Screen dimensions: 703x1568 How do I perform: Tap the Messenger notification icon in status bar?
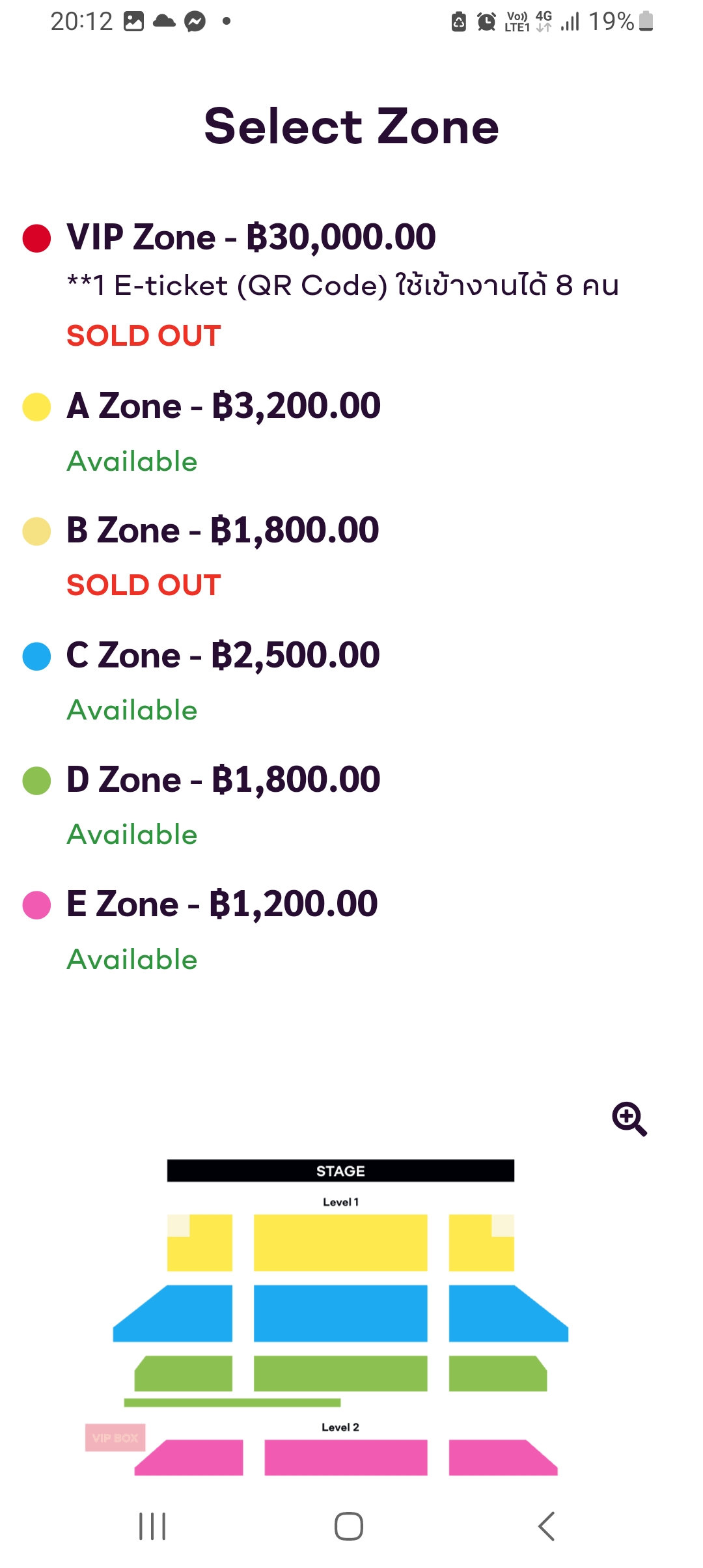click(x=195, y=21)
